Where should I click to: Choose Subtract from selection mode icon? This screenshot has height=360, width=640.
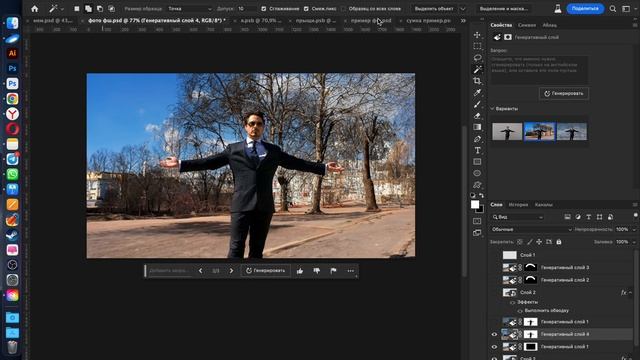click(x=100, y=9)
